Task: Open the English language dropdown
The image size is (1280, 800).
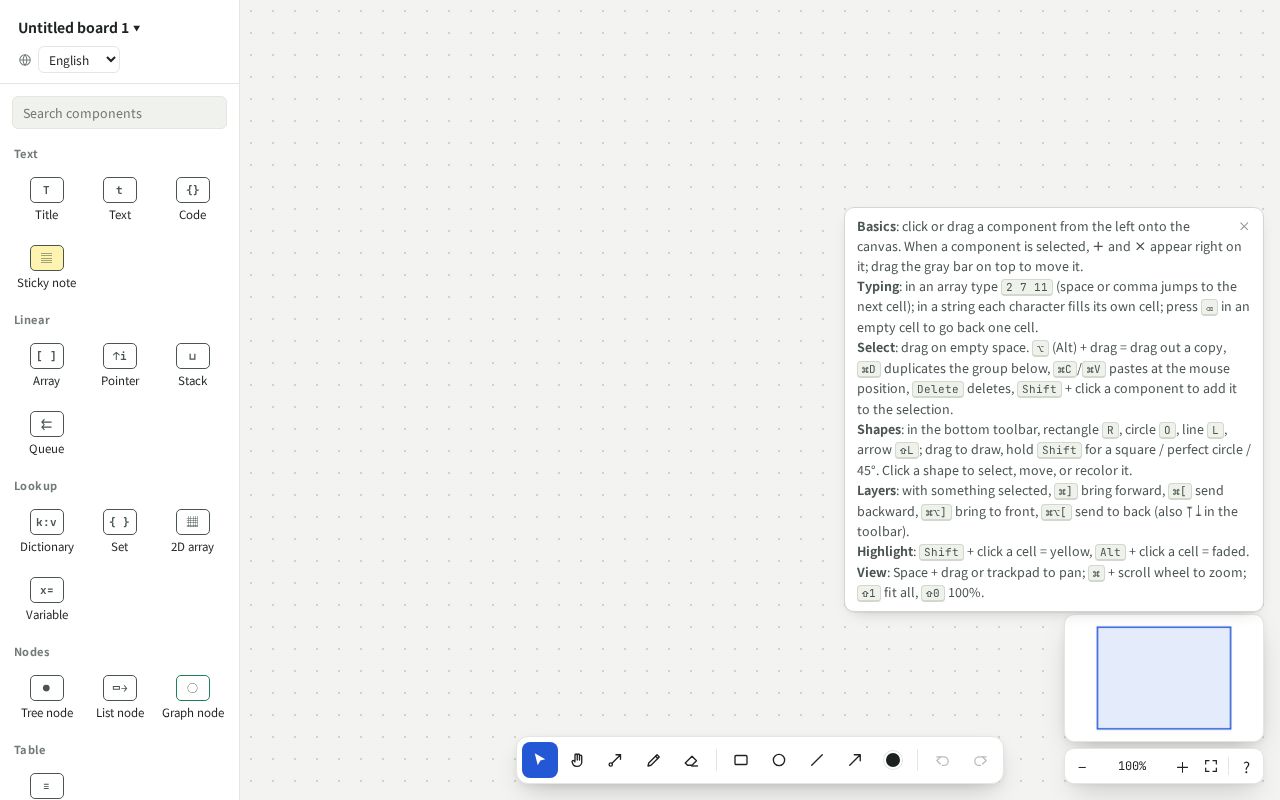Action: [x=79, y=60]
